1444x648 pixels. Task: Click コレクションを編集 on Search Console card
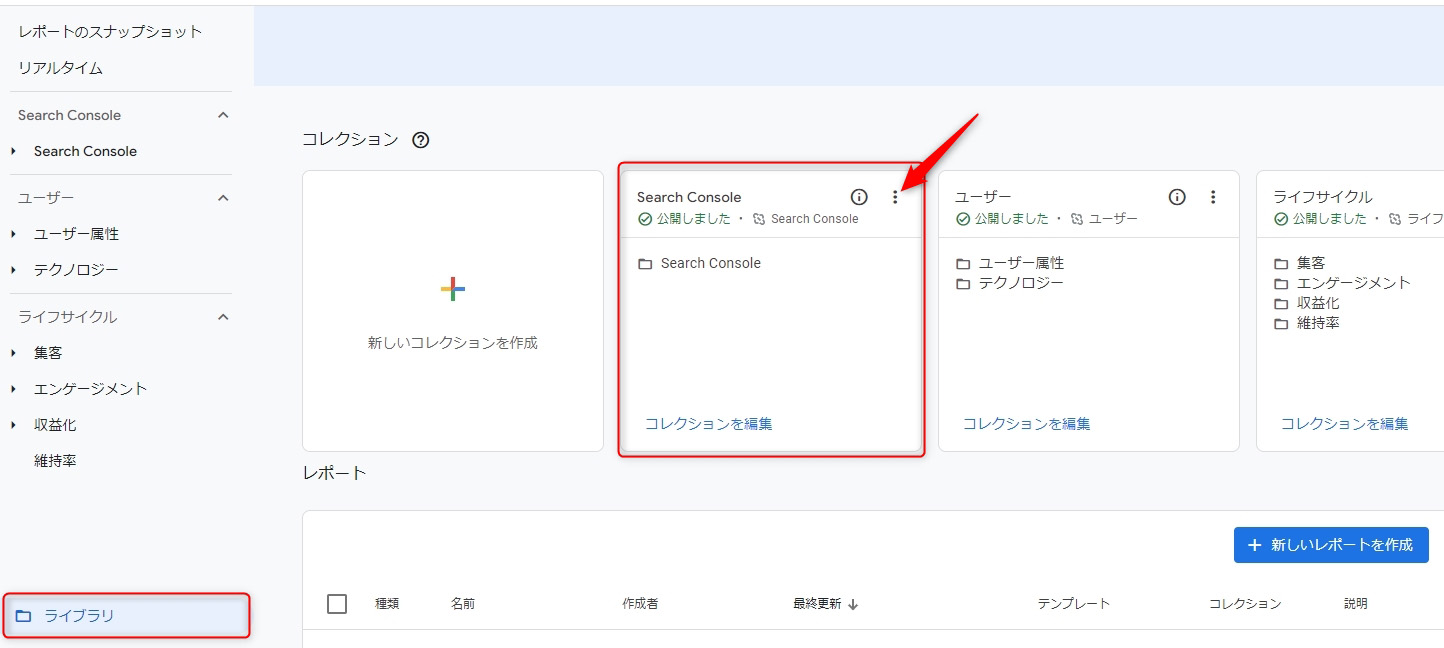click(x=708, y=424)
